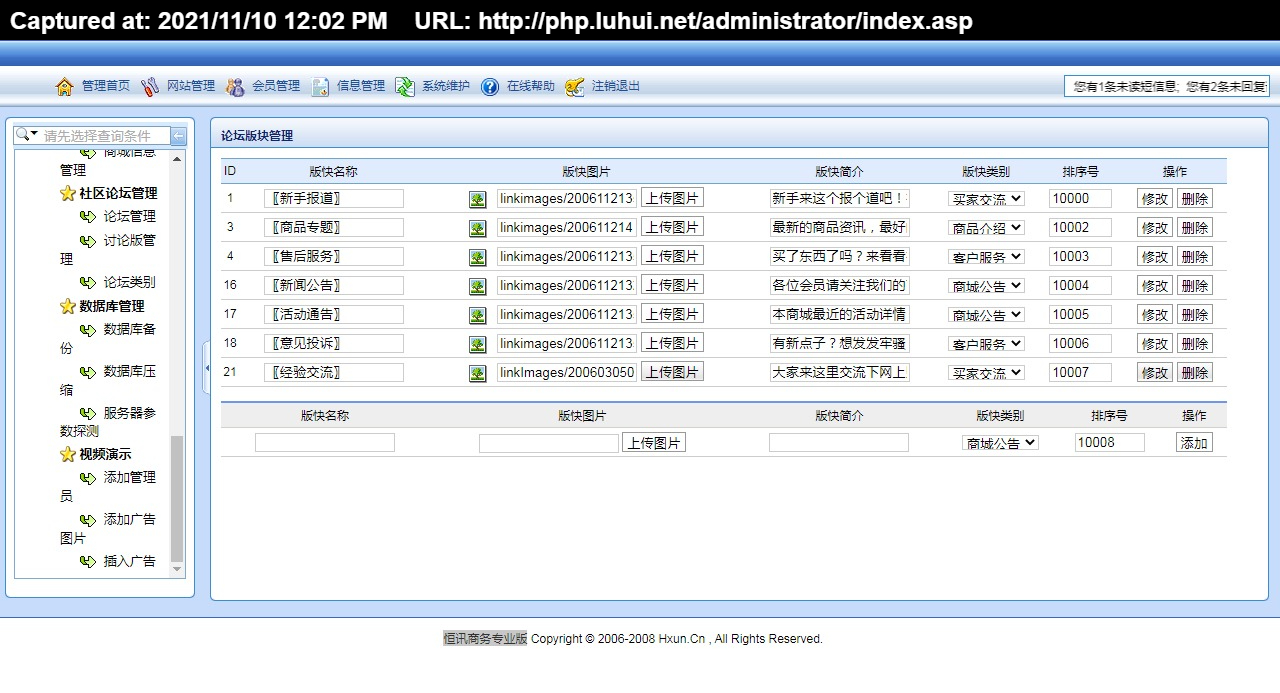Open category dropdown for 经验交流 row
This screenshot has height=693, width=1280.
[986, 373]
